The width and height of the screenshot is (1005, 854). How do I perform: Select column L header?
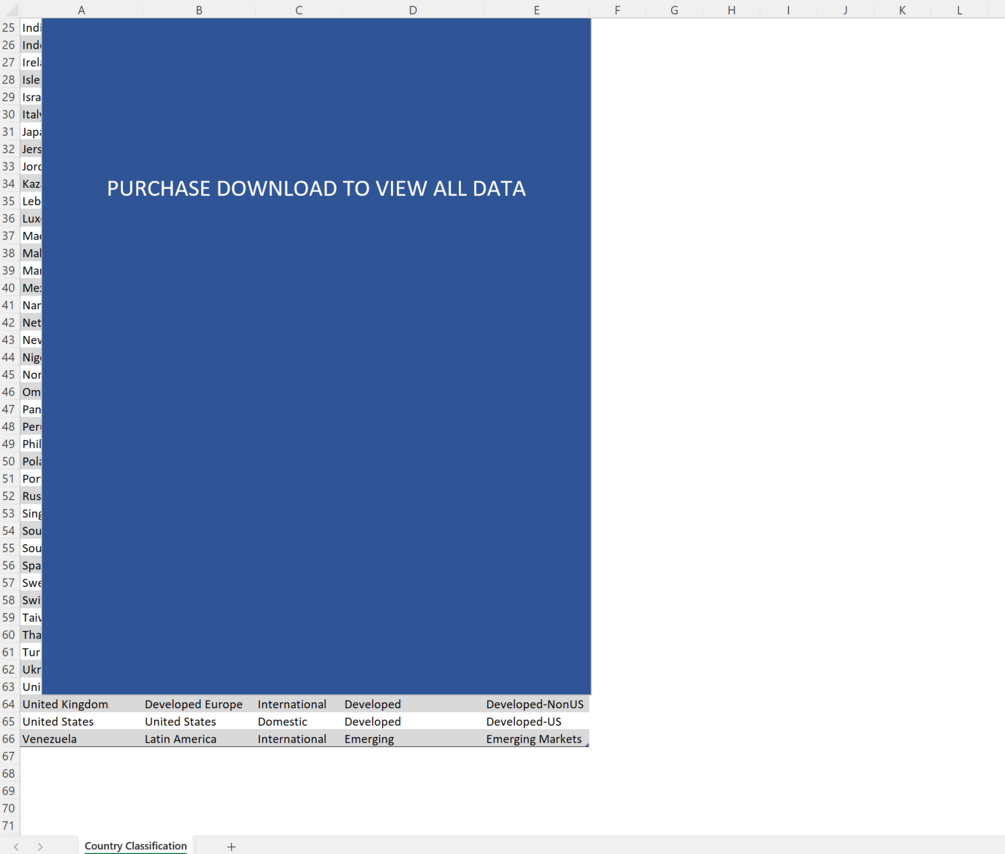click(x=959, y=10)
